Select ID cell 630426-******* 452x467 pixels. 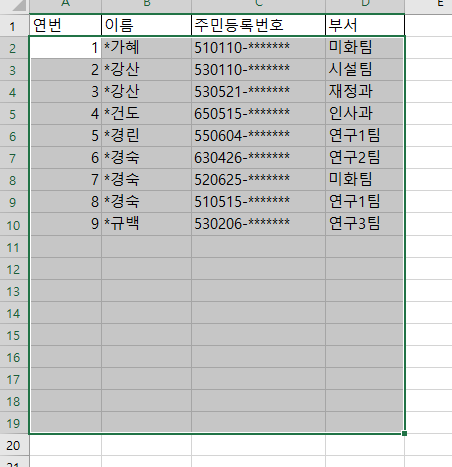[259, 158]
